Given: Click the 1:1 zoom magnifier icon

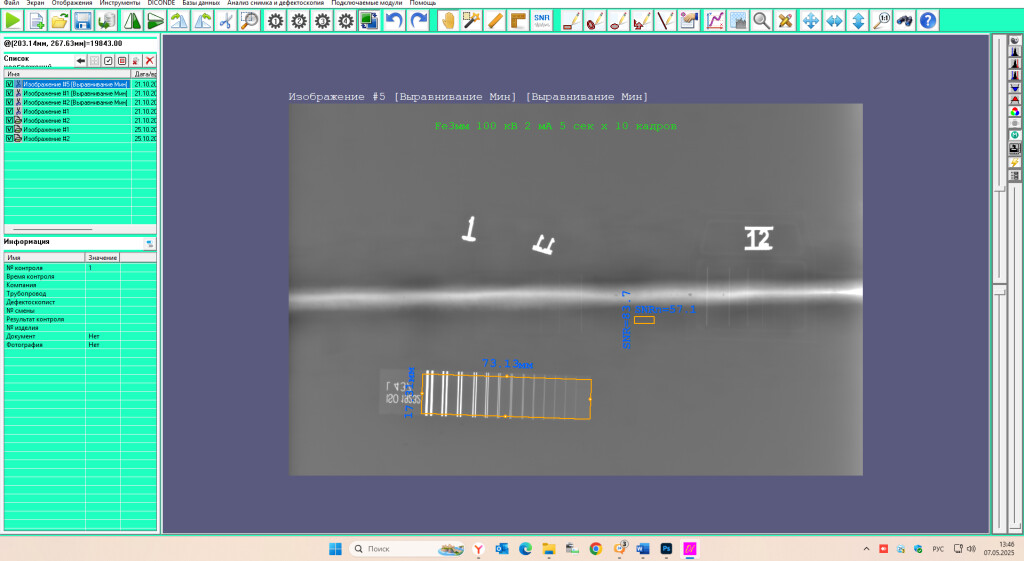Looking at the screenshot, I should pyautogui.click(x=881, y=20).
